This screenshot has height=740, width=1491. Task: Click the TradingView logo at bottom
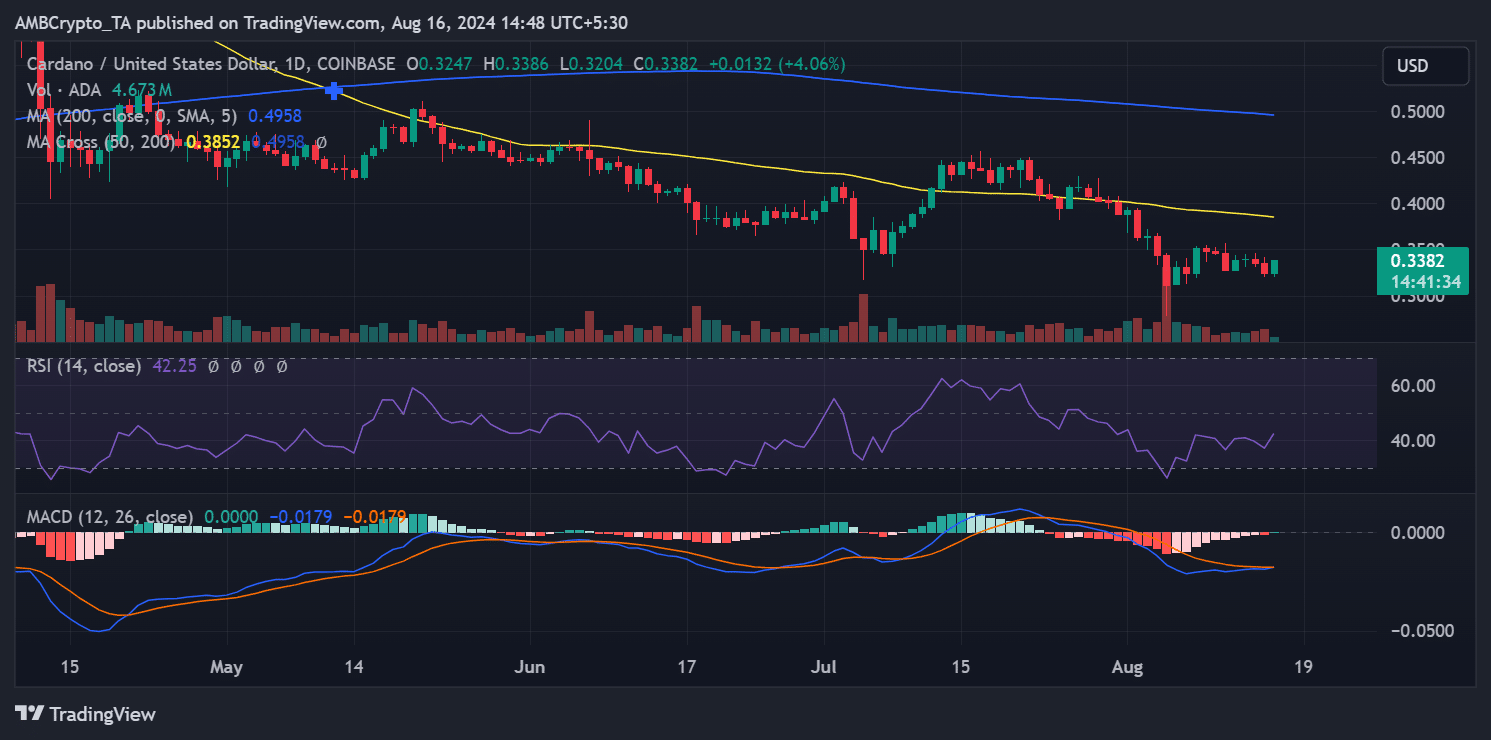click(86, 714)
